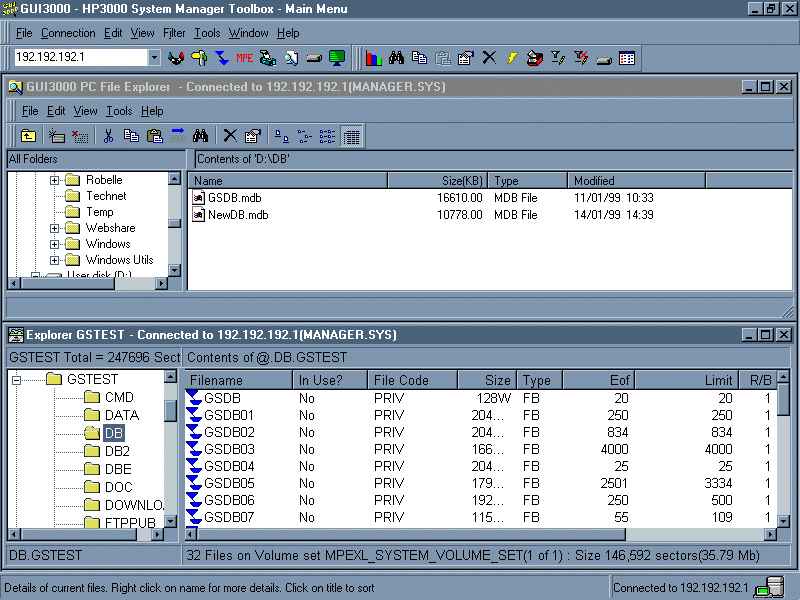Collapse the GSTEST account tree node
This screenshot has height=600, width=800.
(16, 380)
